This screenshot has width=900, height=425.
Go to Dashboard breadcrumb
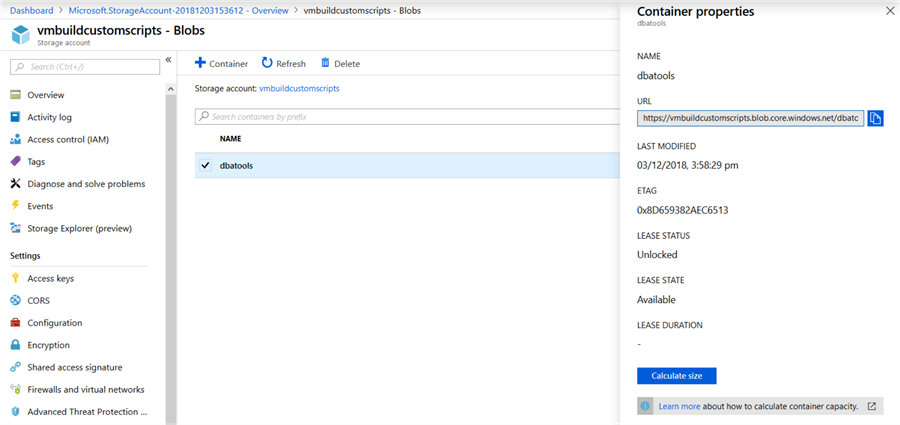32,11
